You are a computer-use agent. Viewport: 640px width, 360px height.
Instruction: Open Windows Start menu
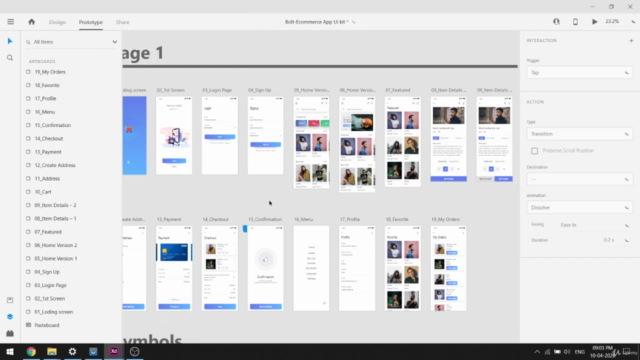point(10,351)
